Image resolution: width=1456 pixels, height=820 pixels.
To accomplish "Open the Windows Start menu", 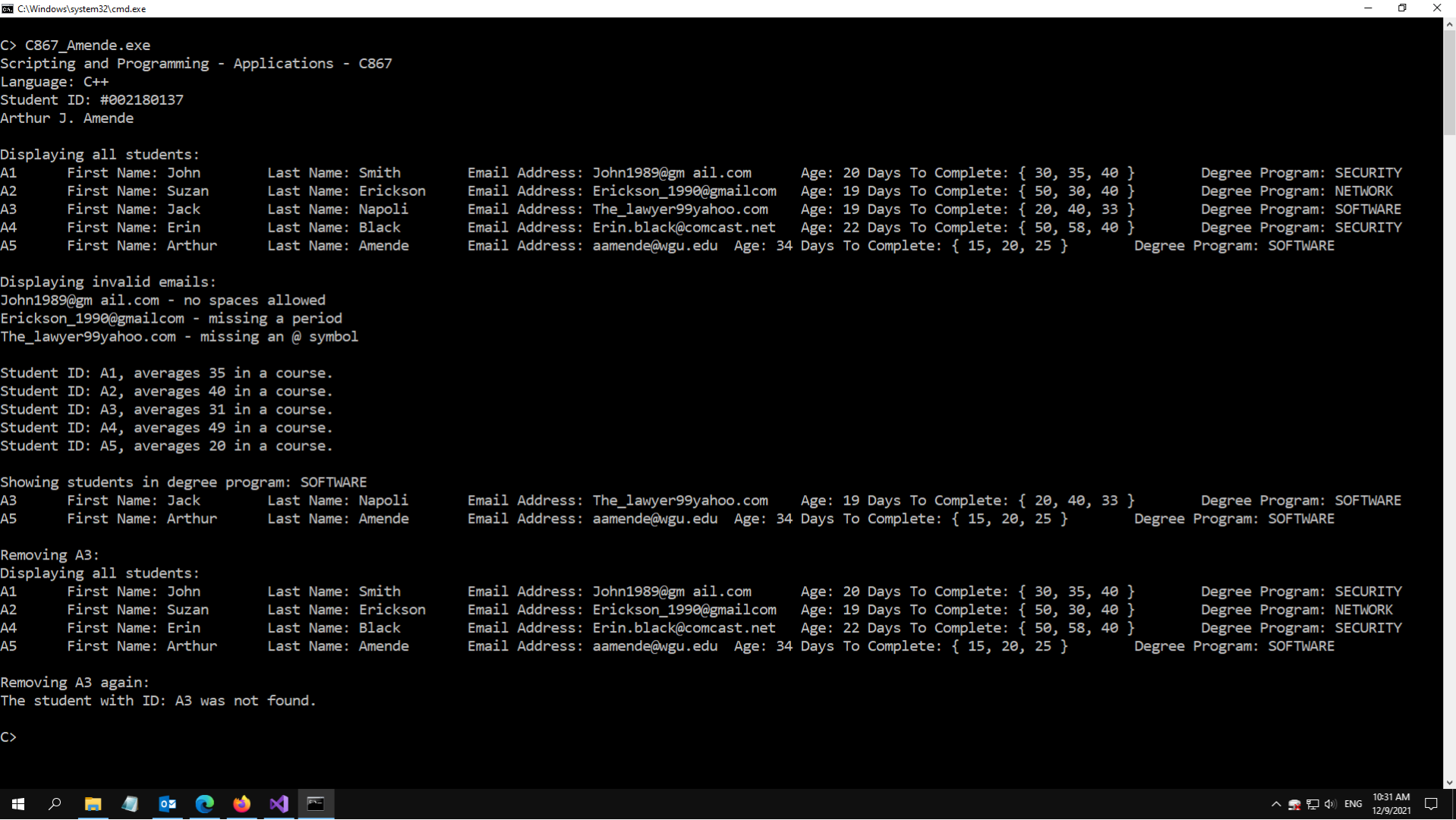I will tap(18, 803).
